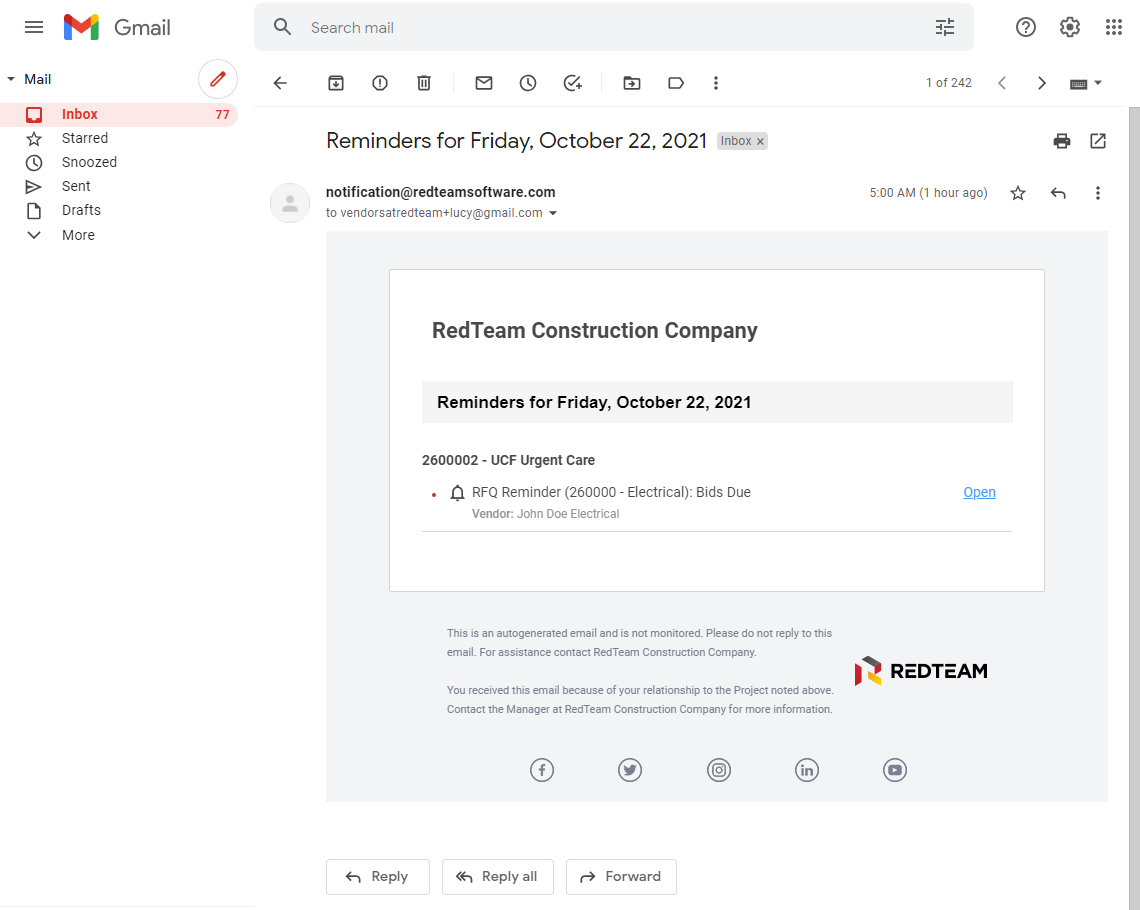Report this email as spam
This screenshot has width=1140, height=910.
pos(380,83)
